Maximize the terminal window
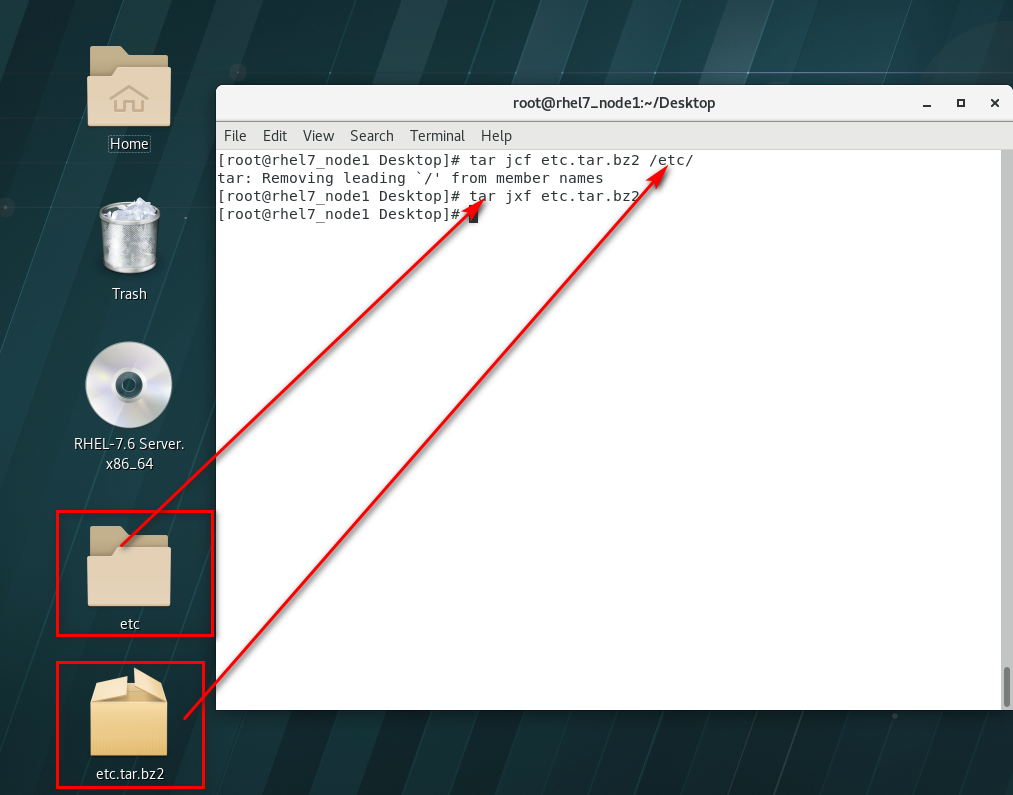 pyautogui.click(x=961, y=103)
